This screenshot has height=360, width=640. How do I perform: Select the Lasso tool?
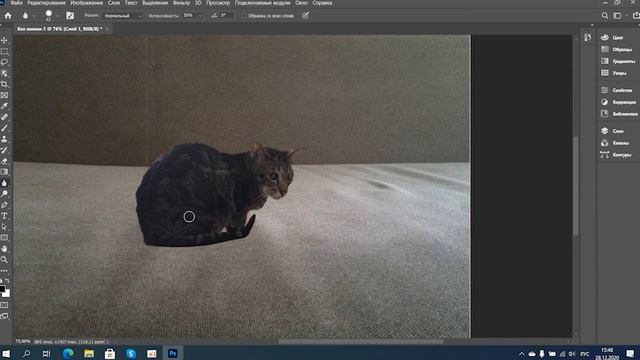point(4,62)
